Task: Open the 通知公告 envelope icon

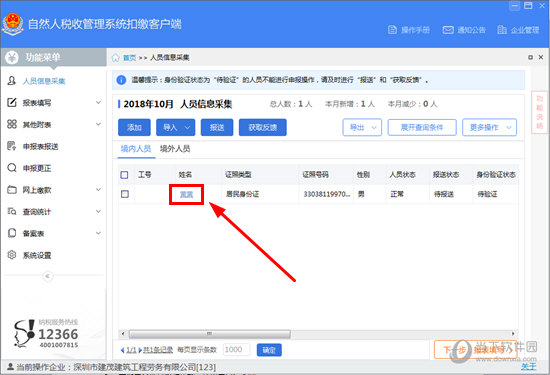Action: pyautogui.click(x=448, y=30)
